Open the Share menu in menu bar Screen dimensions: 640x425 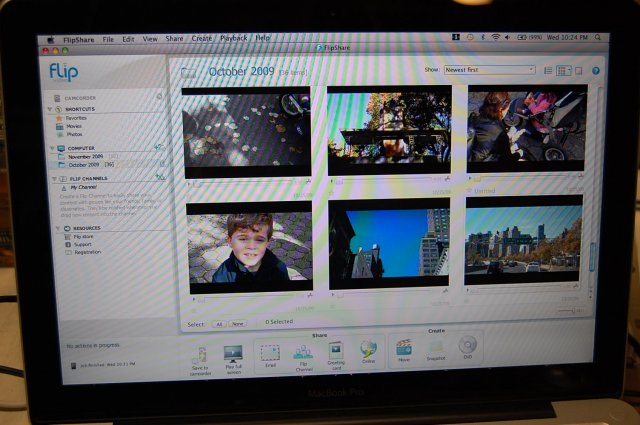174,38
